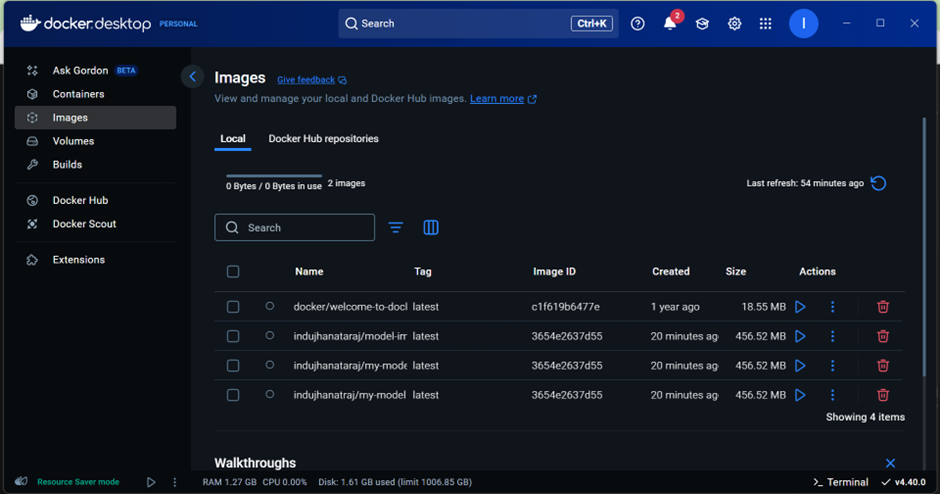Image resolution: width=940 pixels, height=494 pixels.
Task: Open Settings gear icon
Action: pyautogui.click(x=734, y=23)
